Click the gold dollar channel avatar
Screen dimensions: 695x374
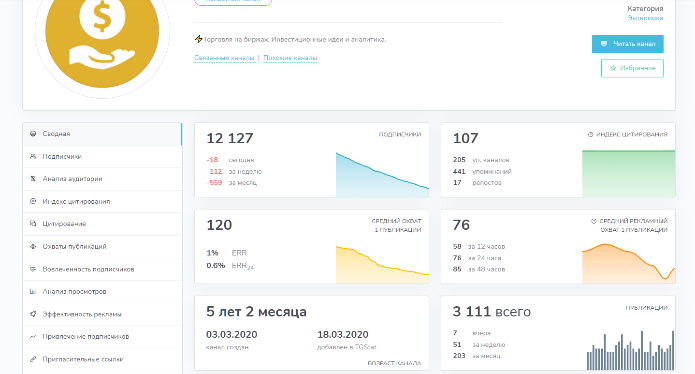click(x=102, y=35)
